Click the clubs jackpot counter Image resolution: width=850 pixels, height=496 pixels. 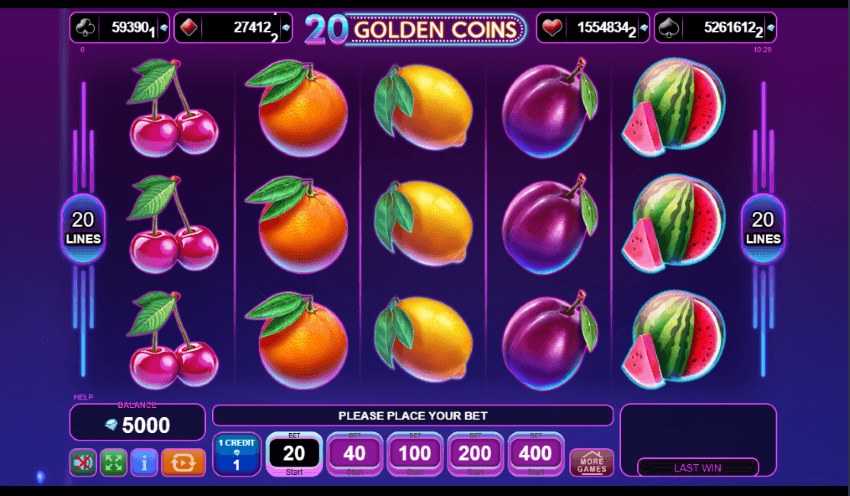pyautogui.click(x=119, y=28)
